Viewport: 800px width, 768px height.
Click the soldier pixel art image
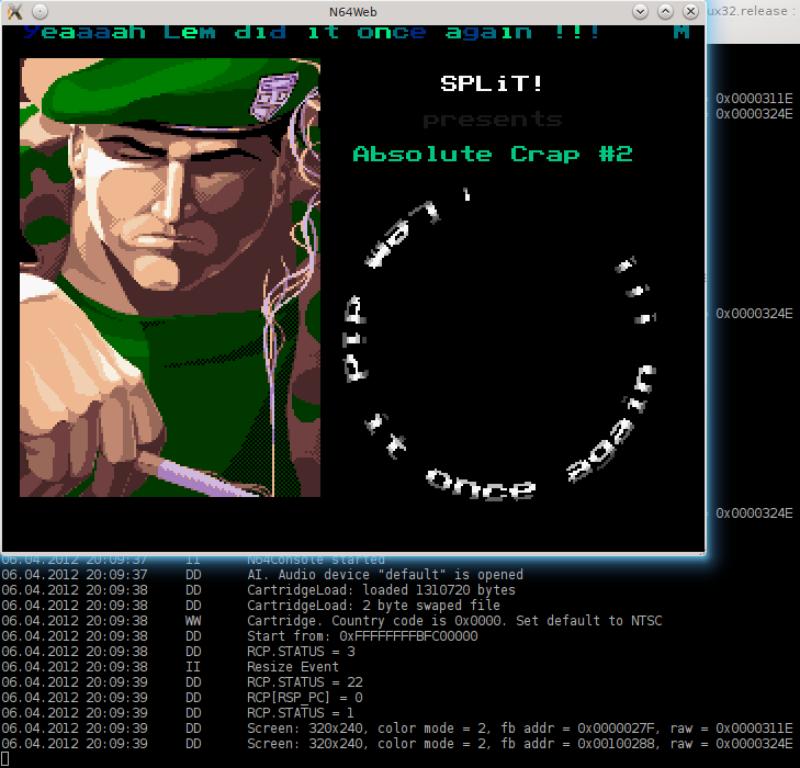(170, 277)
